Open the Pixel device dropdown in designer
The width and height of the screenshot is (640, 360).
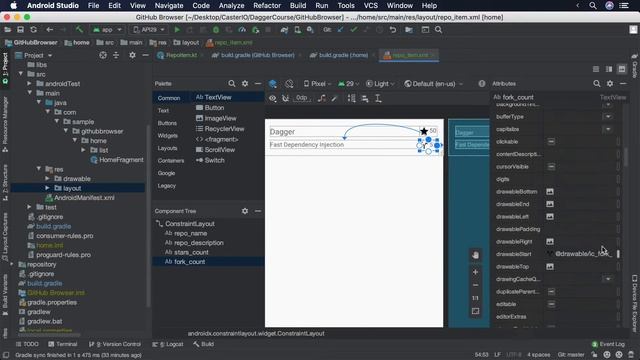point(317,84)
